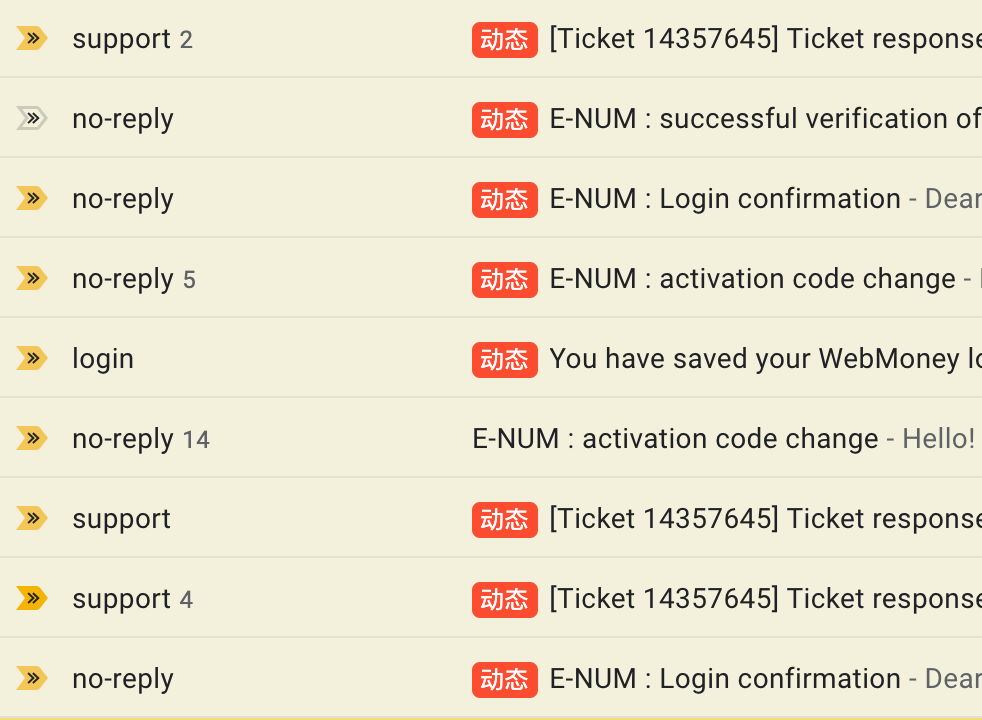
Task: Click 动态 label on "support 4" ticket thread
Action: [504, 599]
